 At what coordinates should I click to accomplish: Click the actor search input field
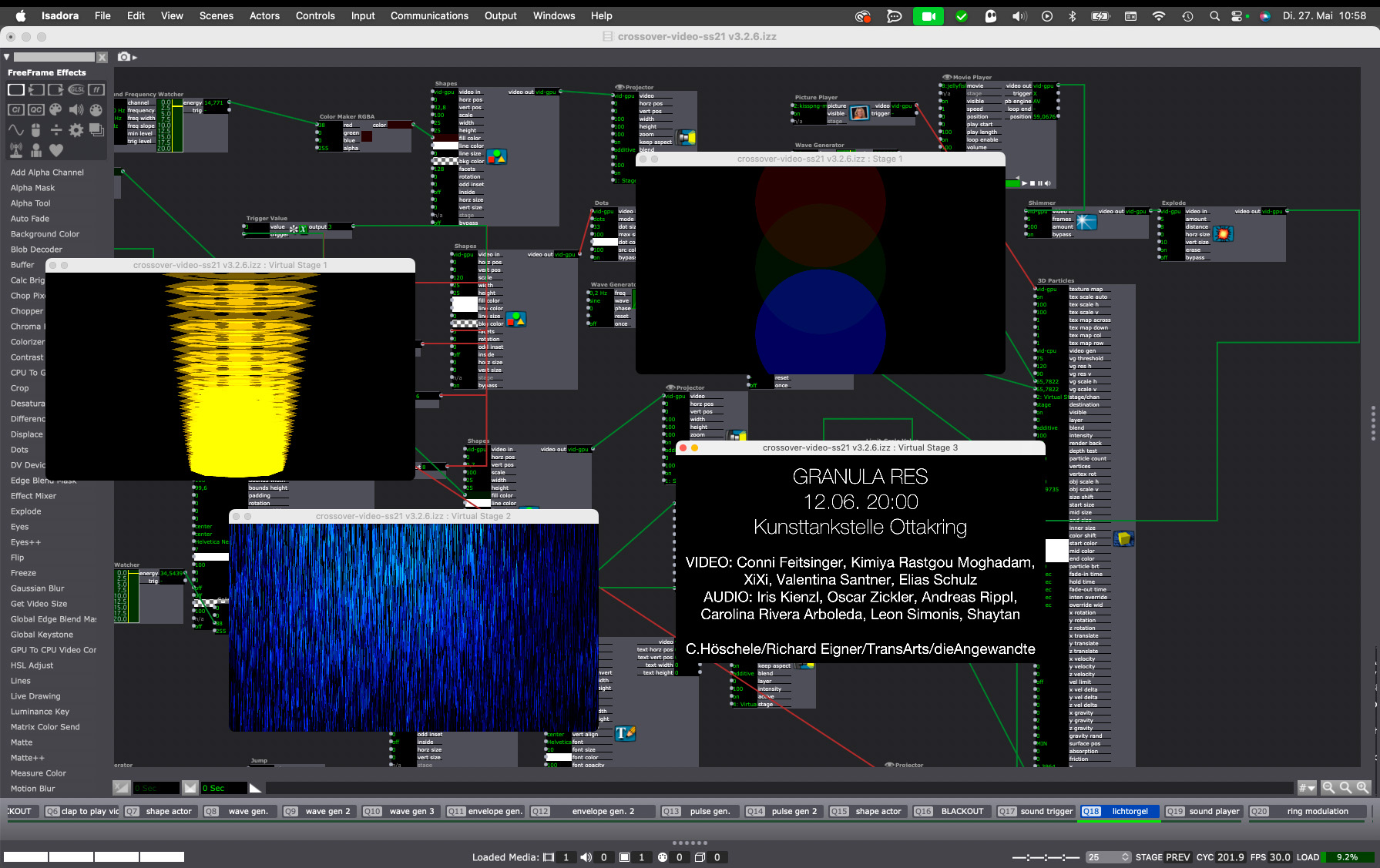coord(54,57)
